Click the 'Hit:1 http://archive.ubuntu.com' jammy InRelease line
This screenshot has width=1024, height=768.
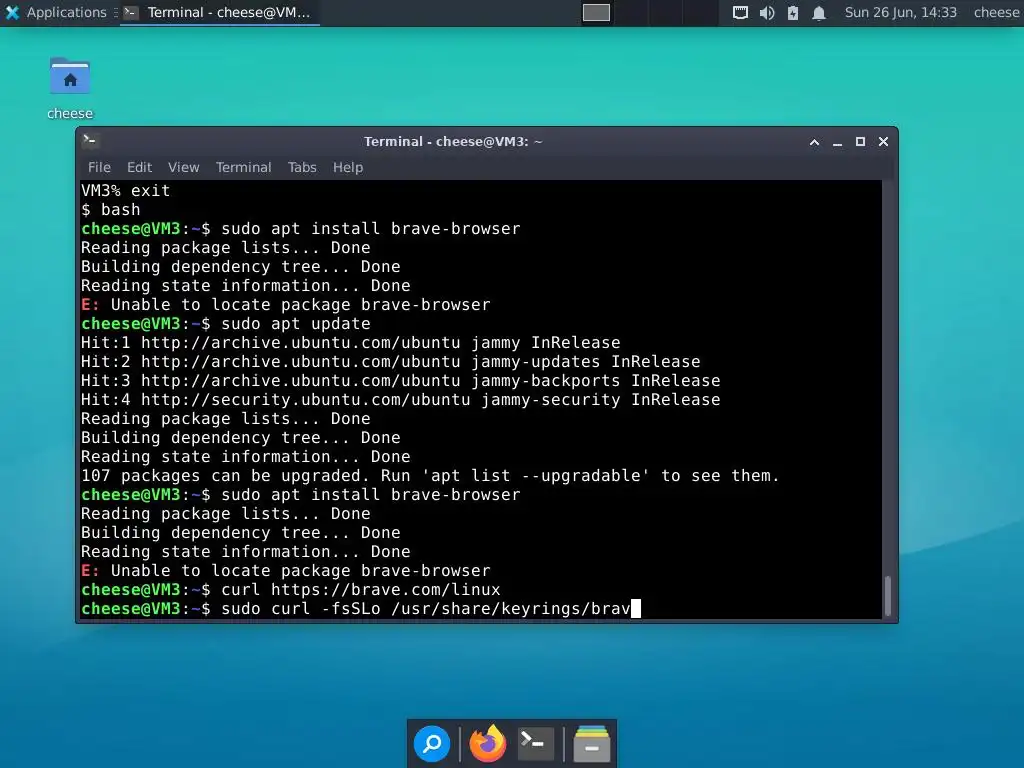[351, 342]
